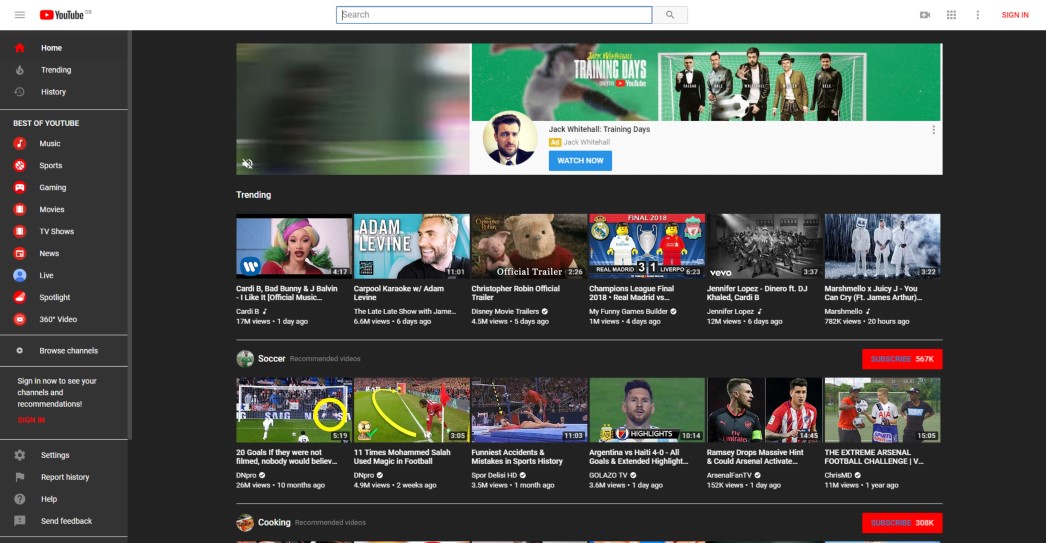The width and height of the screenshot is (1046, 543).
Task: Click the Home icon in sidebar
Action: [20, 48]
